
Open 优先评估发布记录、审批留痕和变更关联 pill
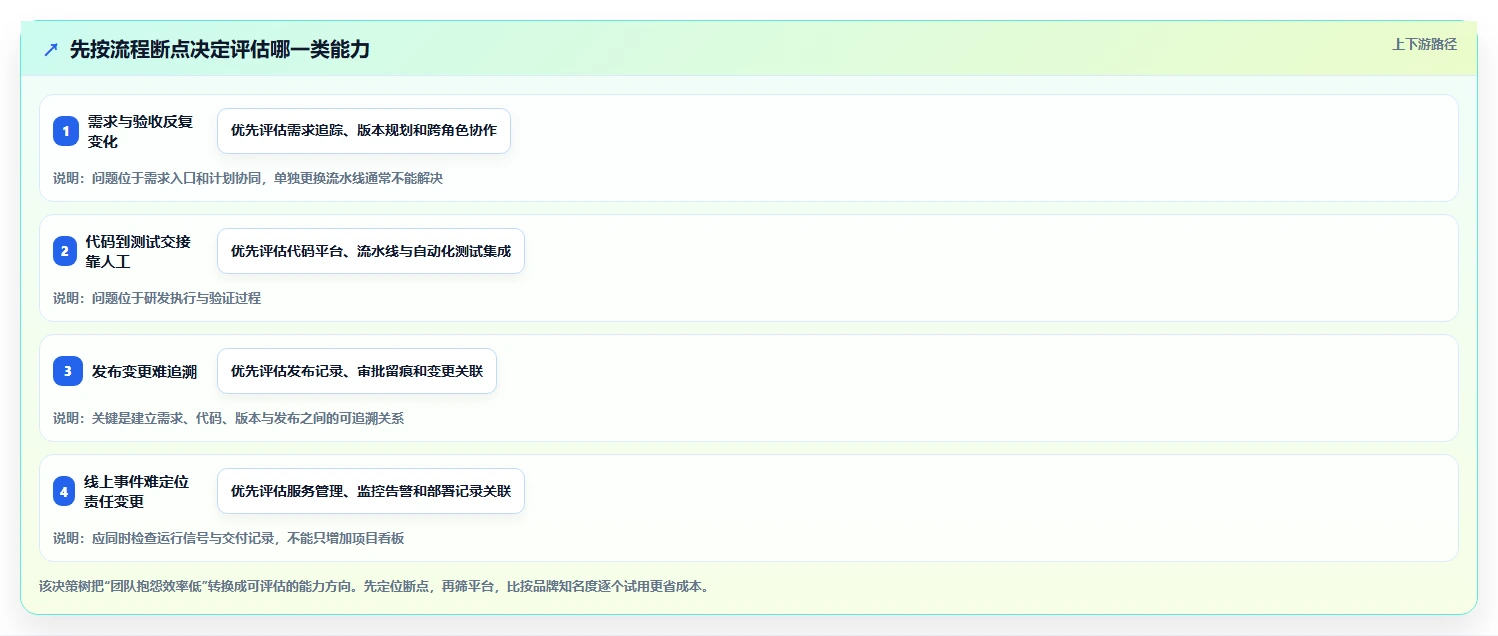pyautogui.click(x=357, y=371)
